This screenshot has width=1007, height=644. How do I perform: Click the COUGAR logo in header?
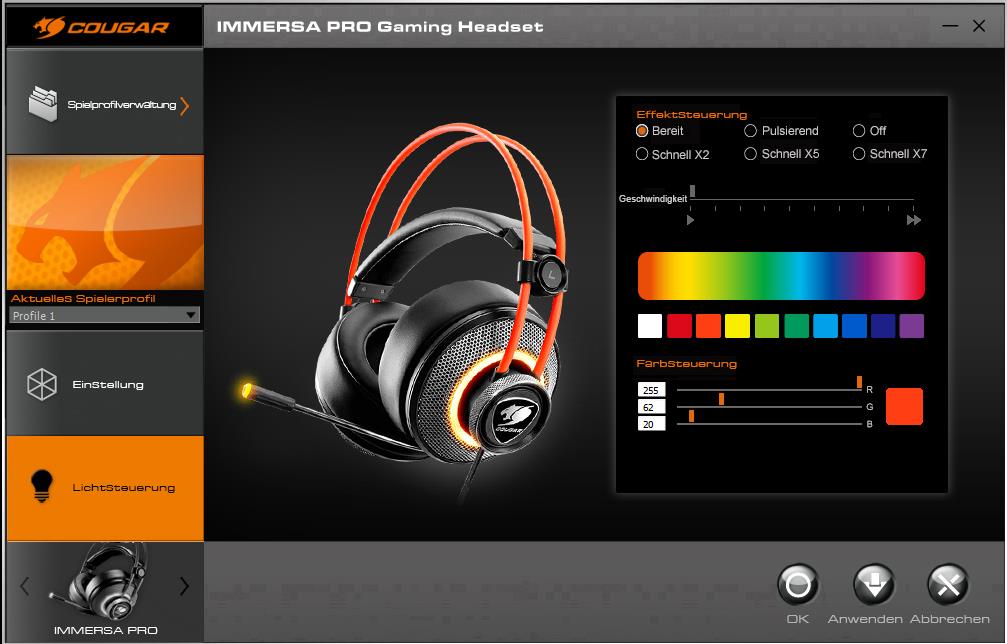(104, 27)
